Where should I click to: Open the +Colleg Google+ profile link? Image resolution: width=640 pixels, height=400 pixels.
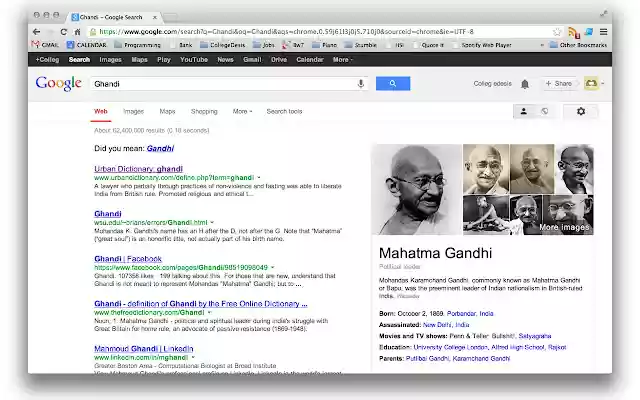(47, 60)
